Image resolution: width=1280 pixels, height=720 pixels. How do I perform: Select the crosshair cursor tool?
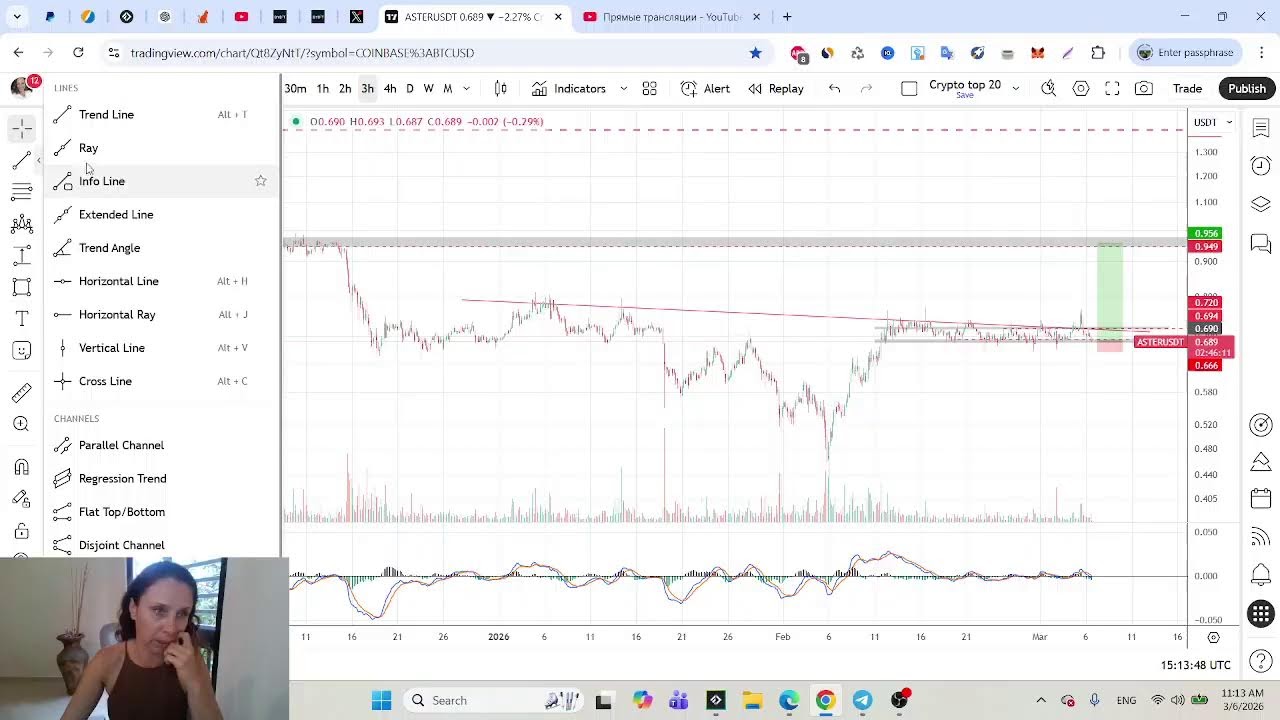(21, 128)
